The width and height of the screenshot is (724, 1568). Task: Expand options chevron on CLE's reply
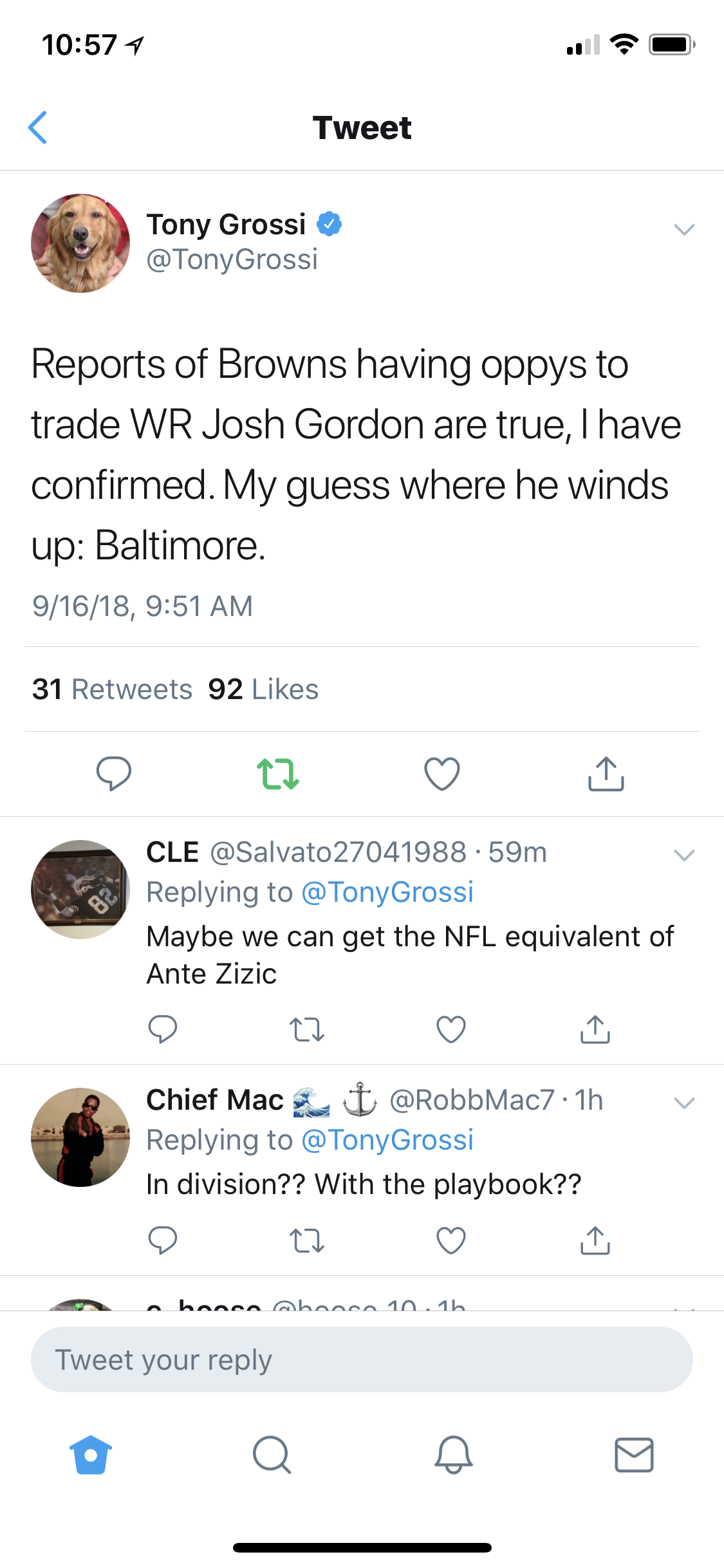point(684,855)
